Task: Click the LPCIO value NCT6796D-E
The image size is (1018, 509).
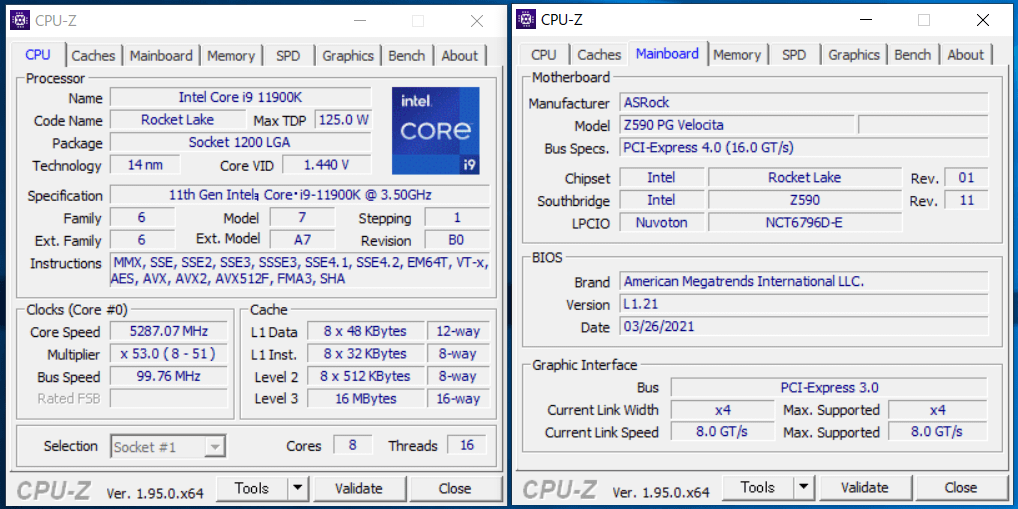Action: click(x=805, y=223)
